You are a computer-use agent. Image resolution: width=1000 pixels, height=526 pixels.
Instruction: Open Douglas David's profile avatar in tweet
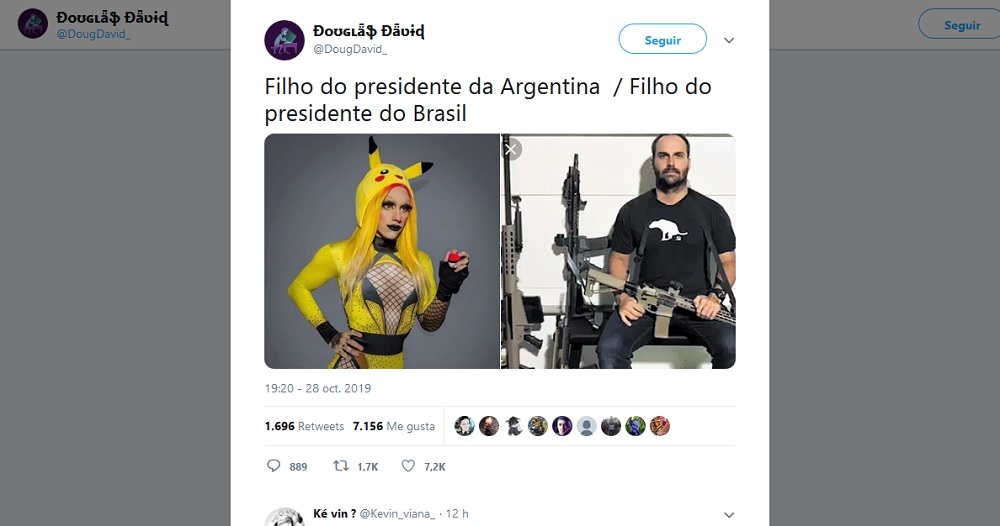284,40
